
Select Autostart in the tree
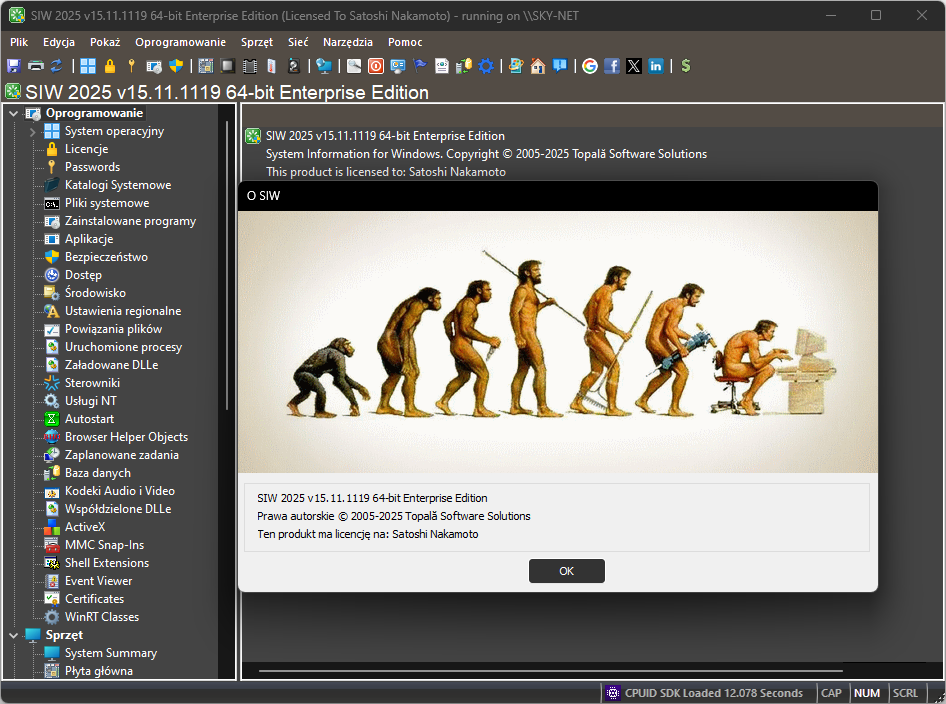pyautogui.click(x=89, y=419)
